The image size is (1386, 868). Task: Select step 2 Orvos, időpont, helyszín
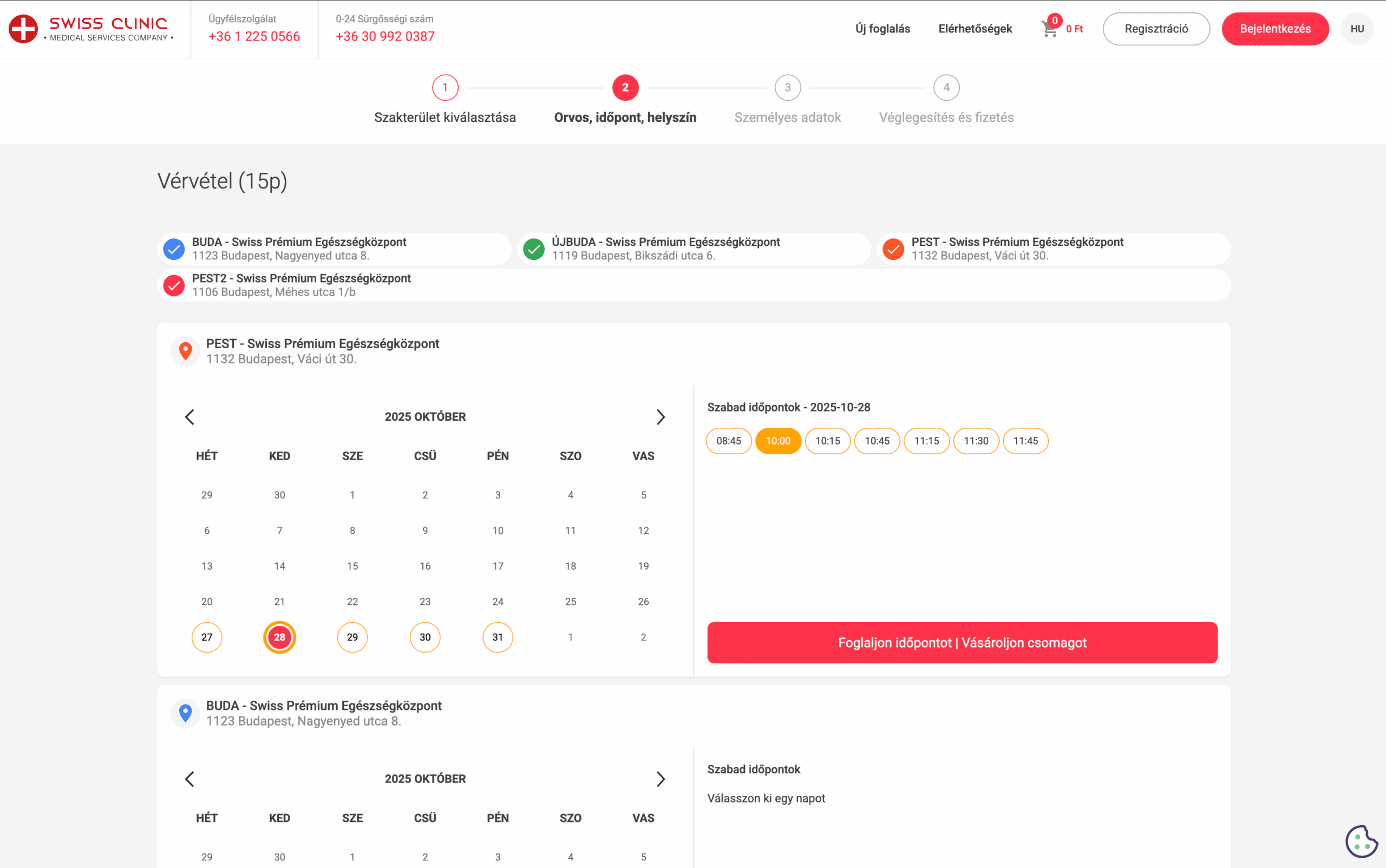tap(625, 100)
